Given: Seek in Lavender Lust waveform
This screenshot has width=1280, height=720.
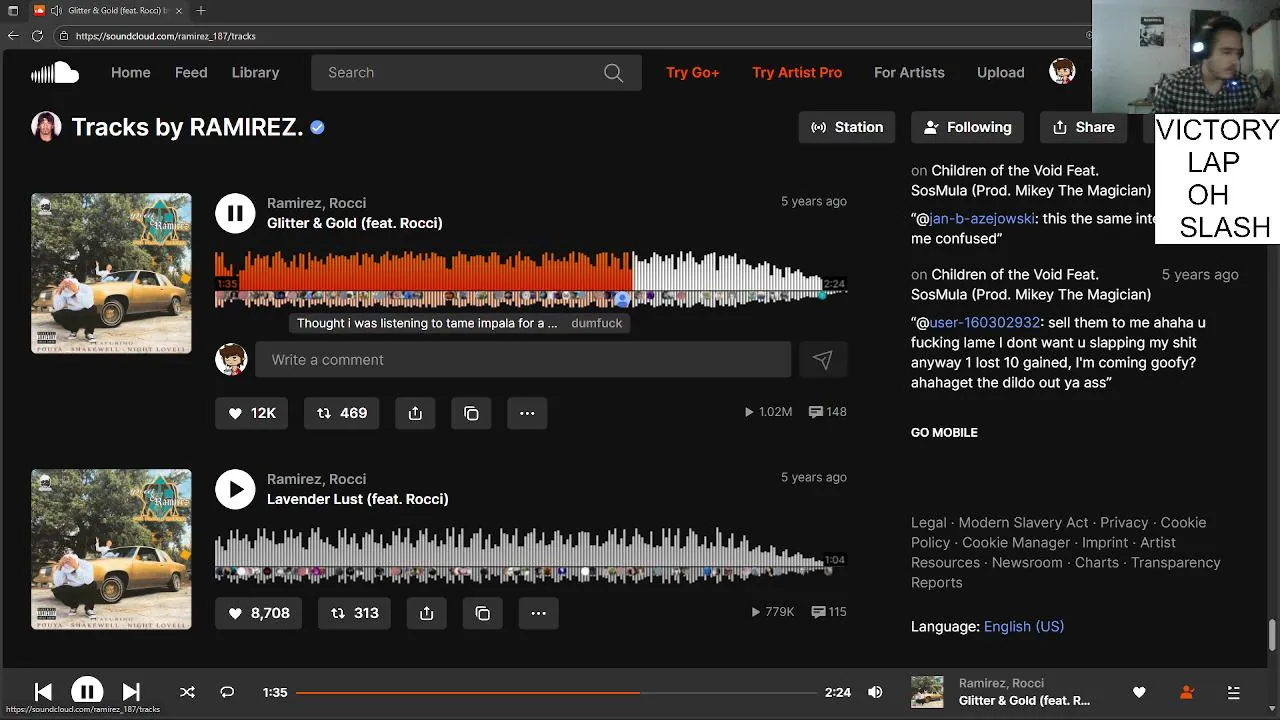Looking at the screenshot, I should coord(530,555).
